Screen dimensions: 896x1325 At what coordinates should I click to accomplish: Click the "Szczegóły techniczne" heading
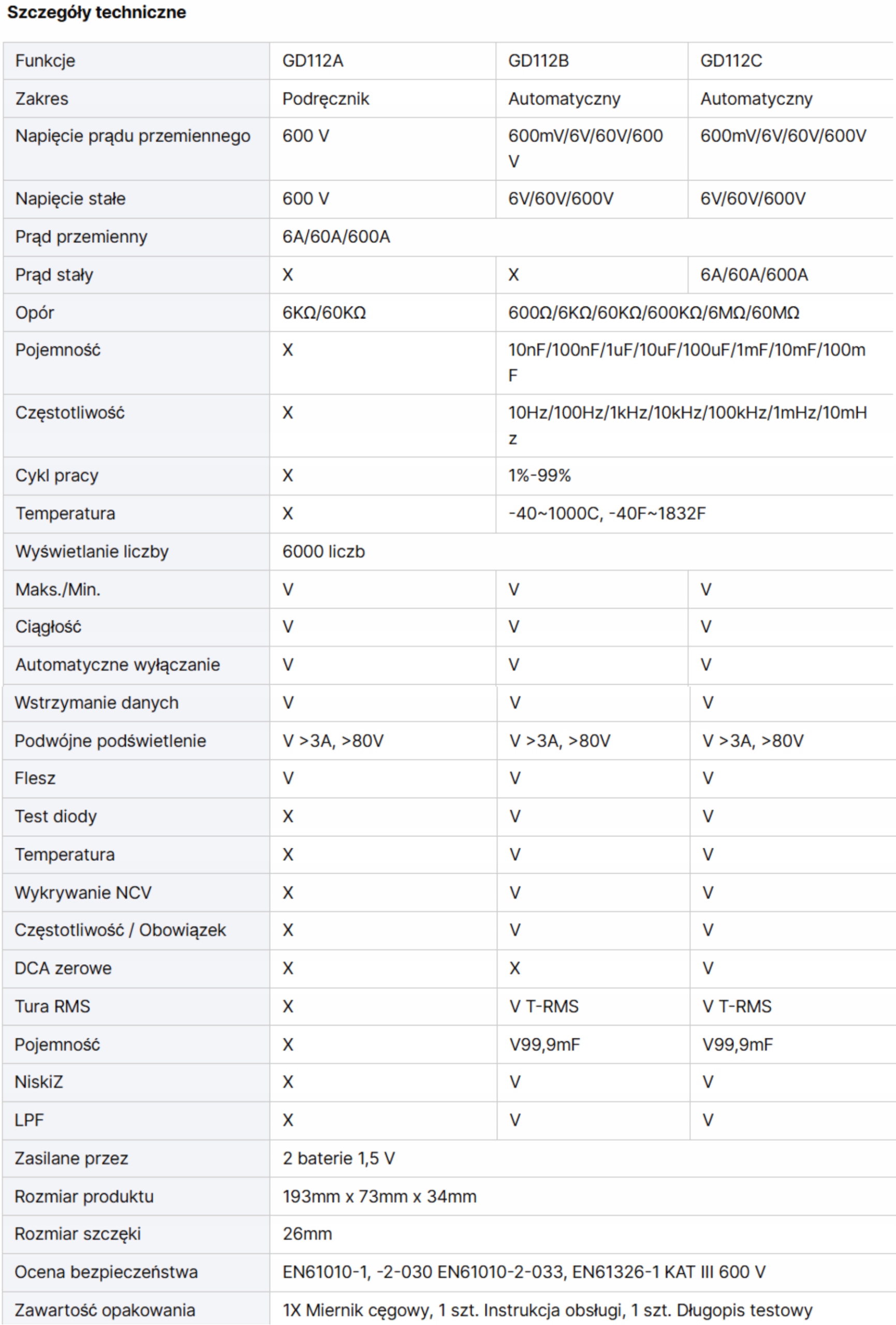coord(96,12)
